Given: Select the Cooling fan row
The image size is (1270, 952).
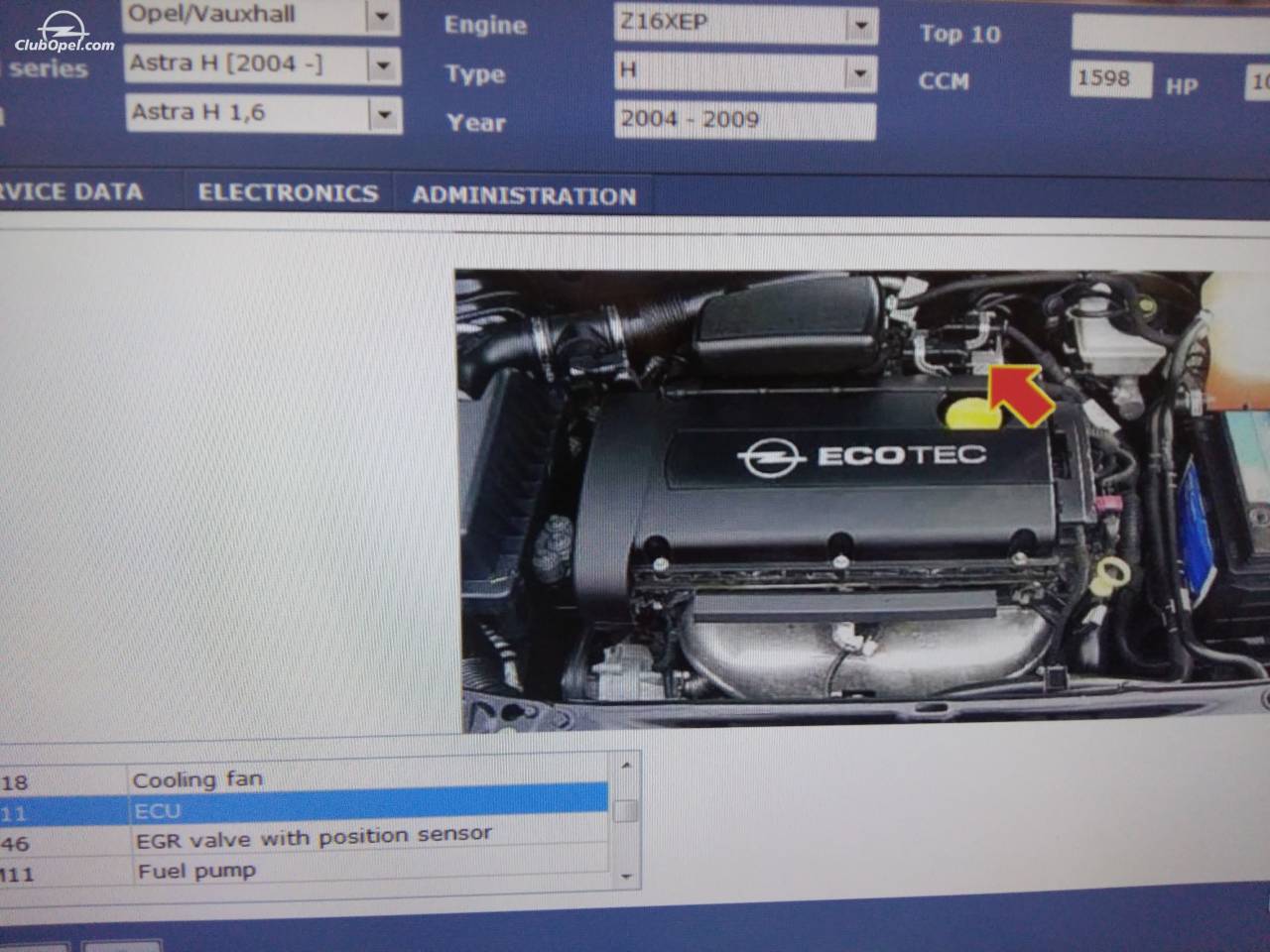Looking at the screenshot, I should point(304,779).
